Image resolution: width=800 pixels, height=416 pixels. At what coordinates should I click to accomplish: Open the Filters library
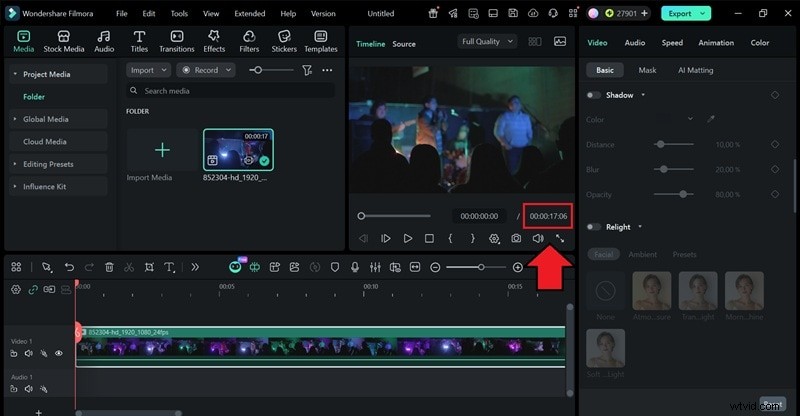coord(249,41)
